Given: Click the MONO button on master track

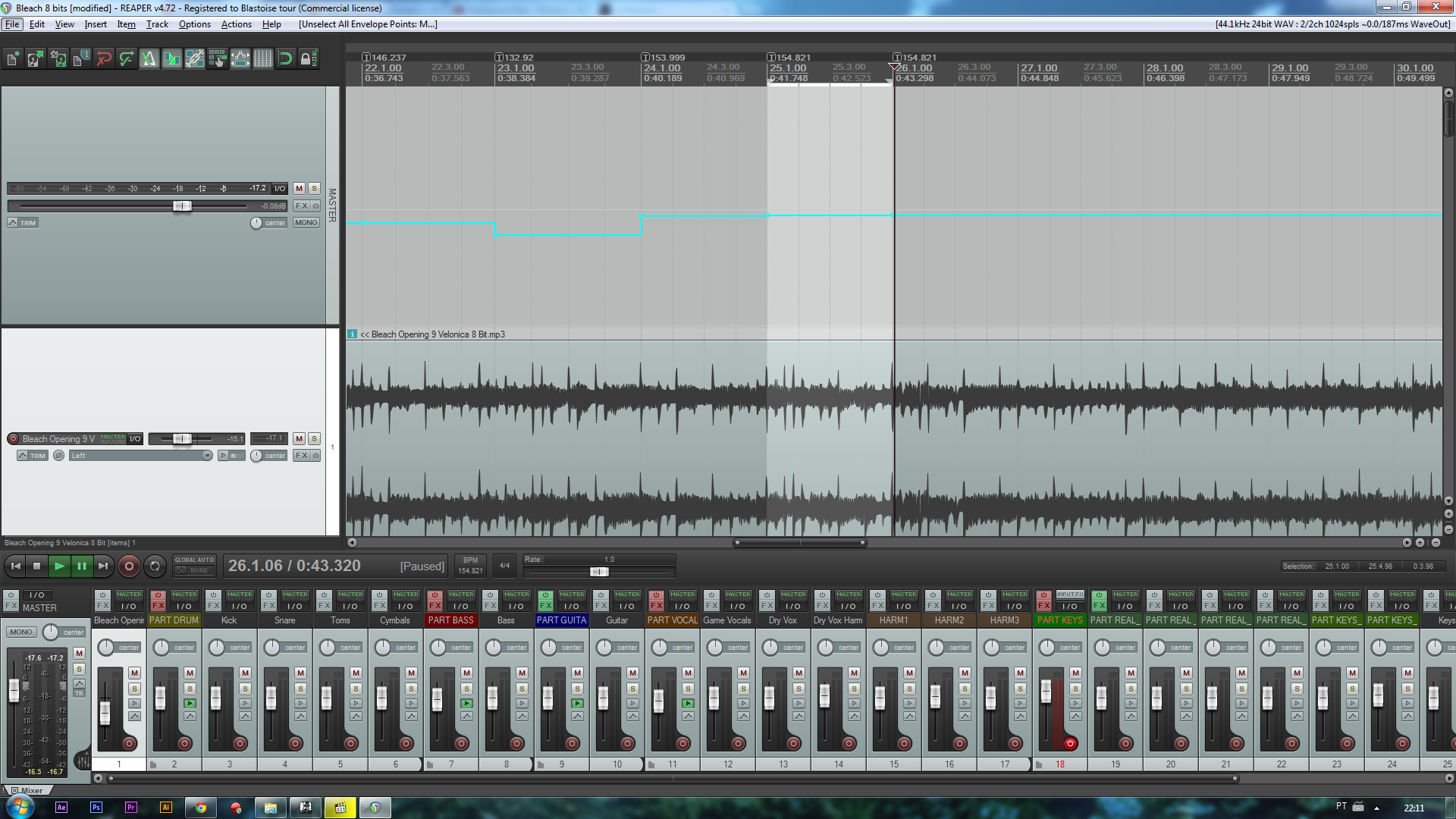Looking at the screenshot, I should coord(306,223).
